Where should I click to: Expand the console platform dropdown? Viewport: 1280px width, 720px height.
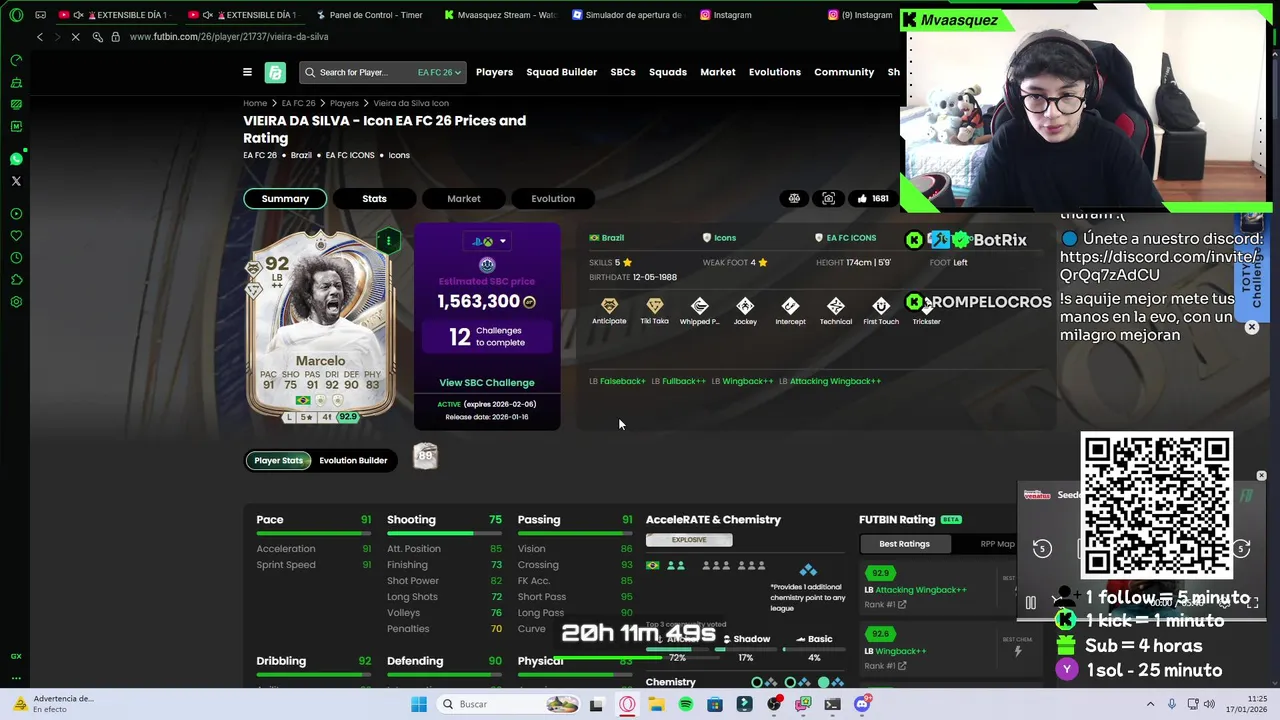(x=488, y=241)
